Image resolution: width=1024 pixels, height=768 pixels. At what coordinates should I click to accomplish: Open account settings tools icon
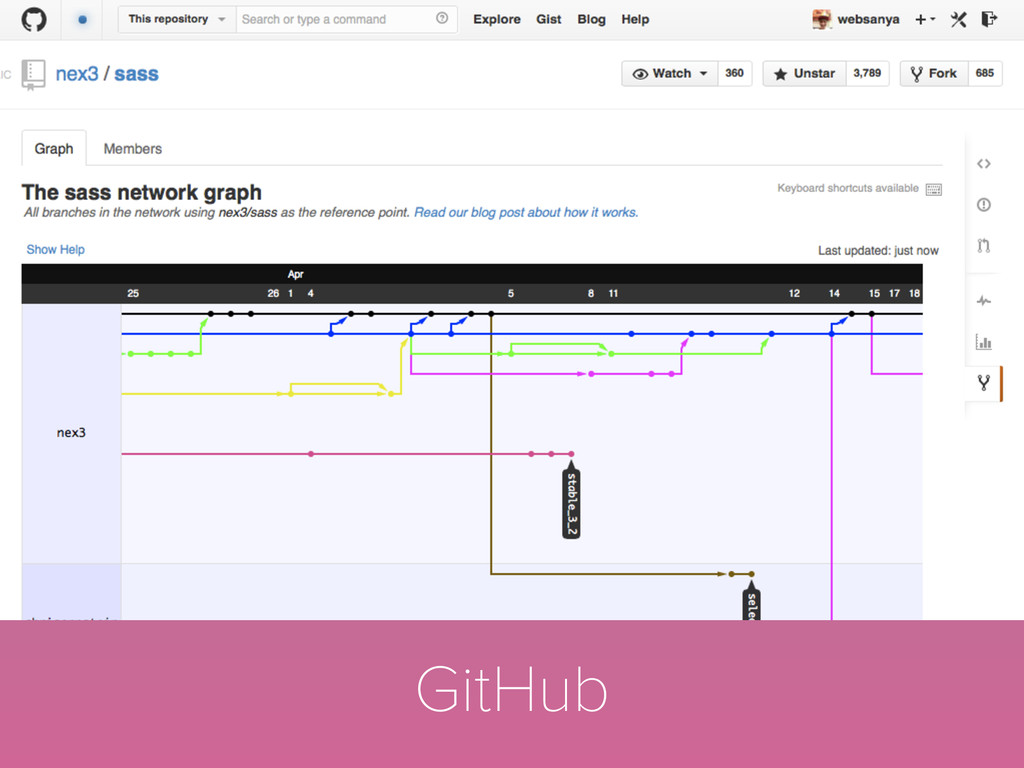(958, 20)
